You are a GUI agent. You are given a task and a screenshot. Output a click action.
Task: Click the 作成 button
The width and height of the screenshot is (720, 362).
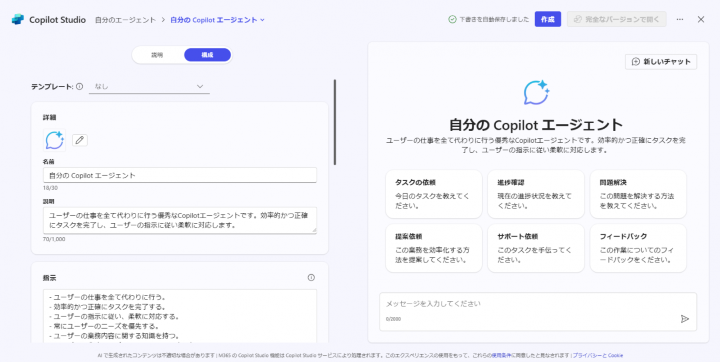[x=548, y=19]
